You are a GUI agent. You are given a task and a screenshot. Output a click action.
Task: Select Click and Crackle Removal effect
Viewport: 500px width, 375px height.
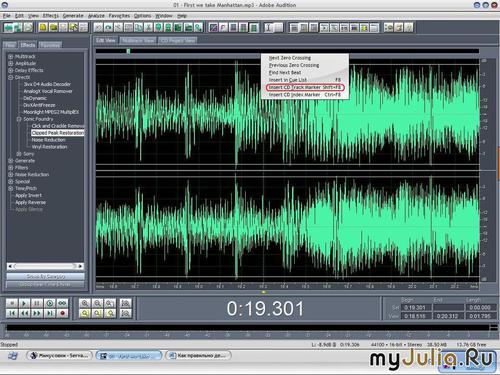pos(58,126)
